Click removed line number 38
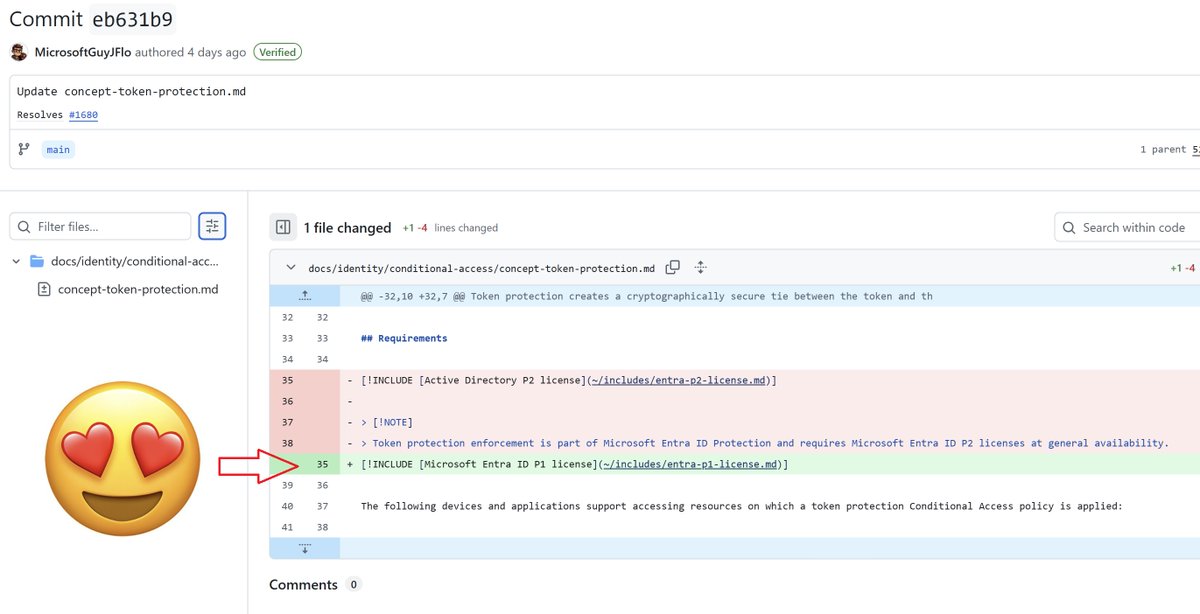1200x614 pixels. (x=288, y=443)
